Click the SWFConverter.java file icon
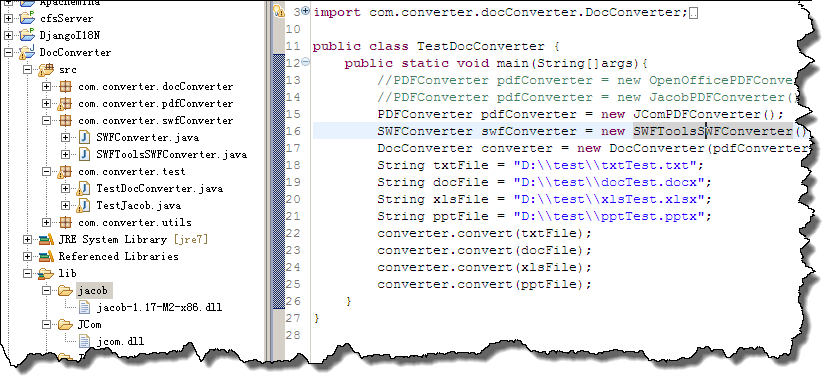839x387 pixels. coord(84,138)
